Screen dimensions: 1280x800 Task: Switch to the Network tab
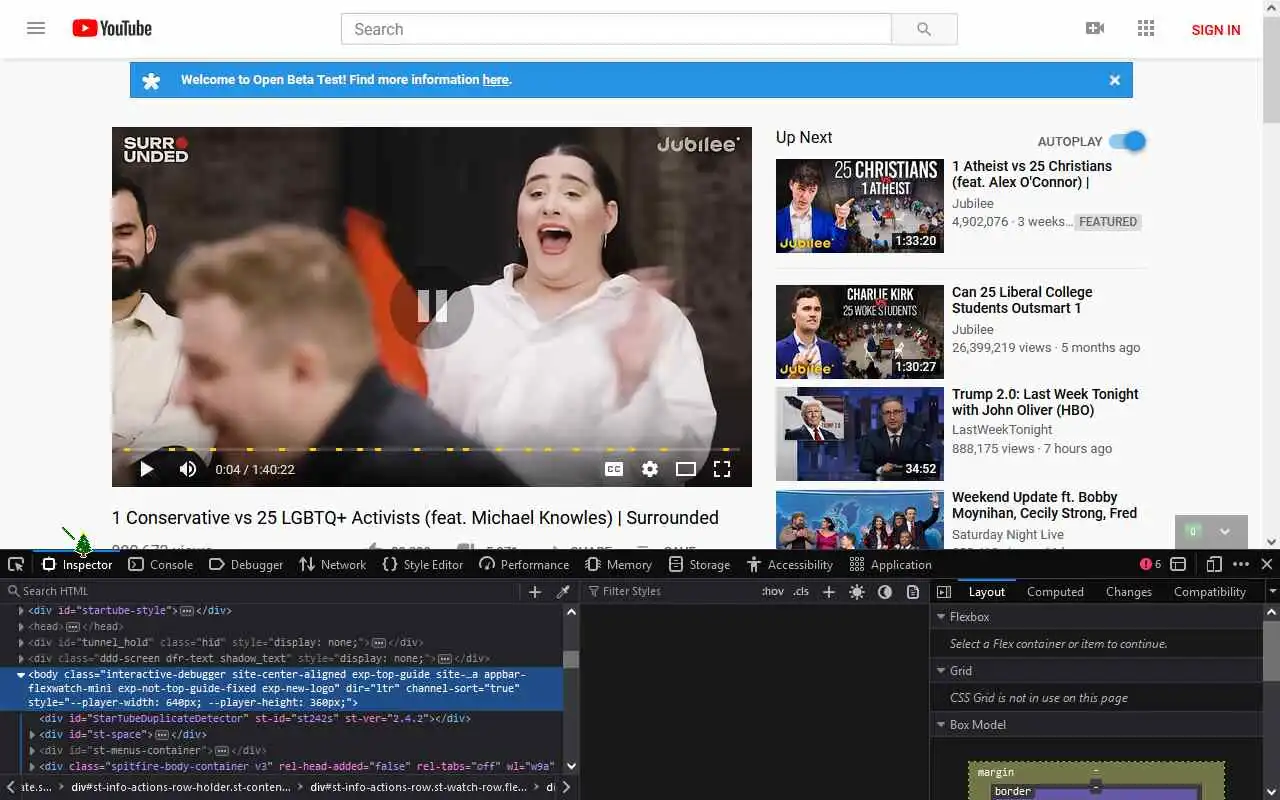(x=333, y=564)
